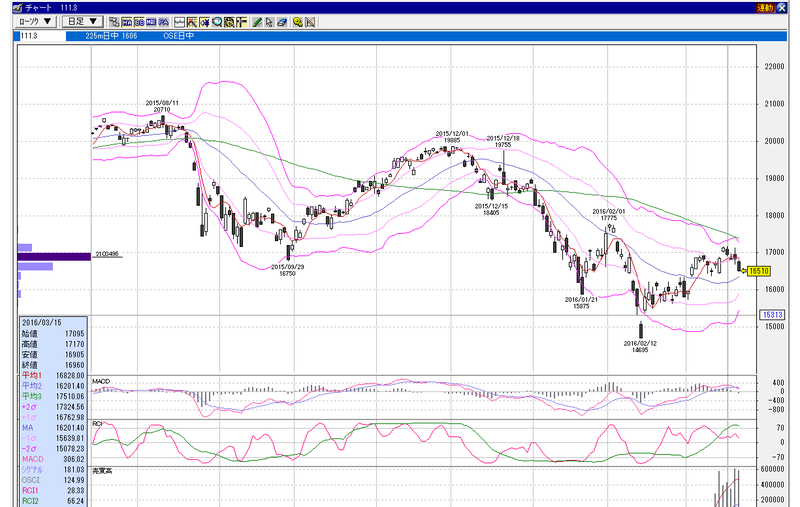Click the OSCI 124.99 row
The image size is (800, 507).
[53, 480]
